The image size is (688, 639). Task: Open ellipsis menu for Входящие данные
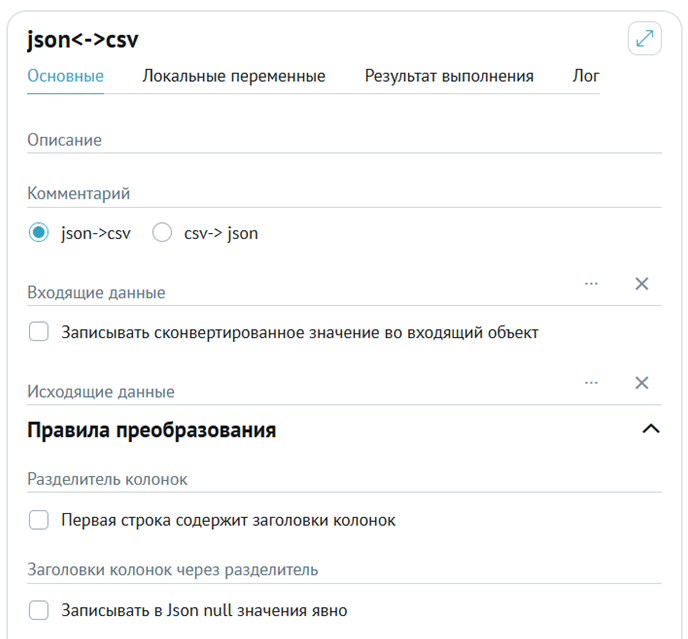[591, 284]
